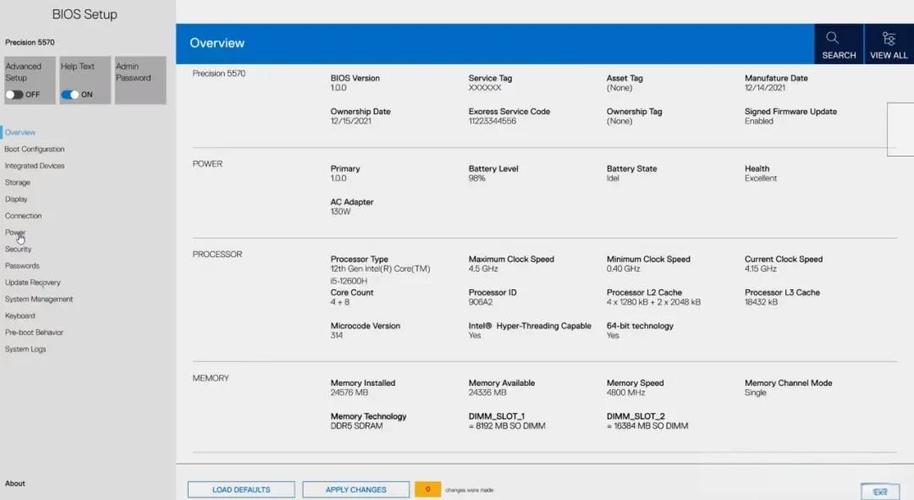914x500 pixels.
Task: Select Display in the sidebar
Action: (x=16, y=199)
